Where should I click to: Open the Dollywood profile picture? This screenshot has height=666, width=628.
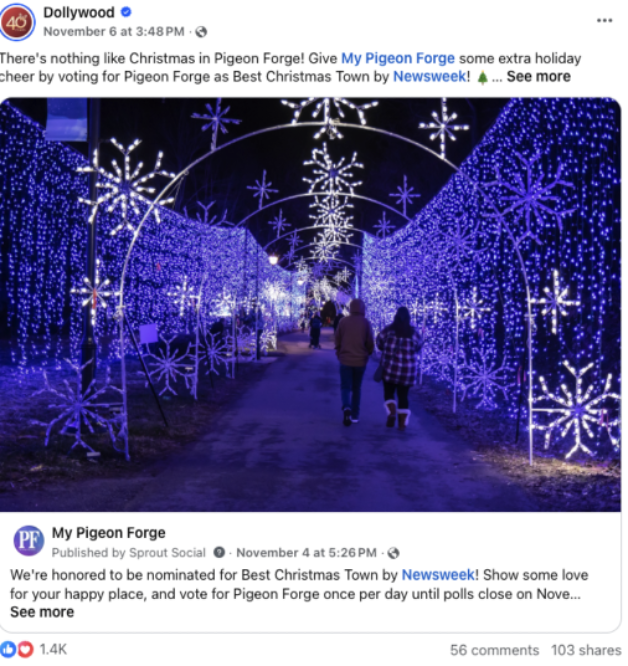click(17, 22)
